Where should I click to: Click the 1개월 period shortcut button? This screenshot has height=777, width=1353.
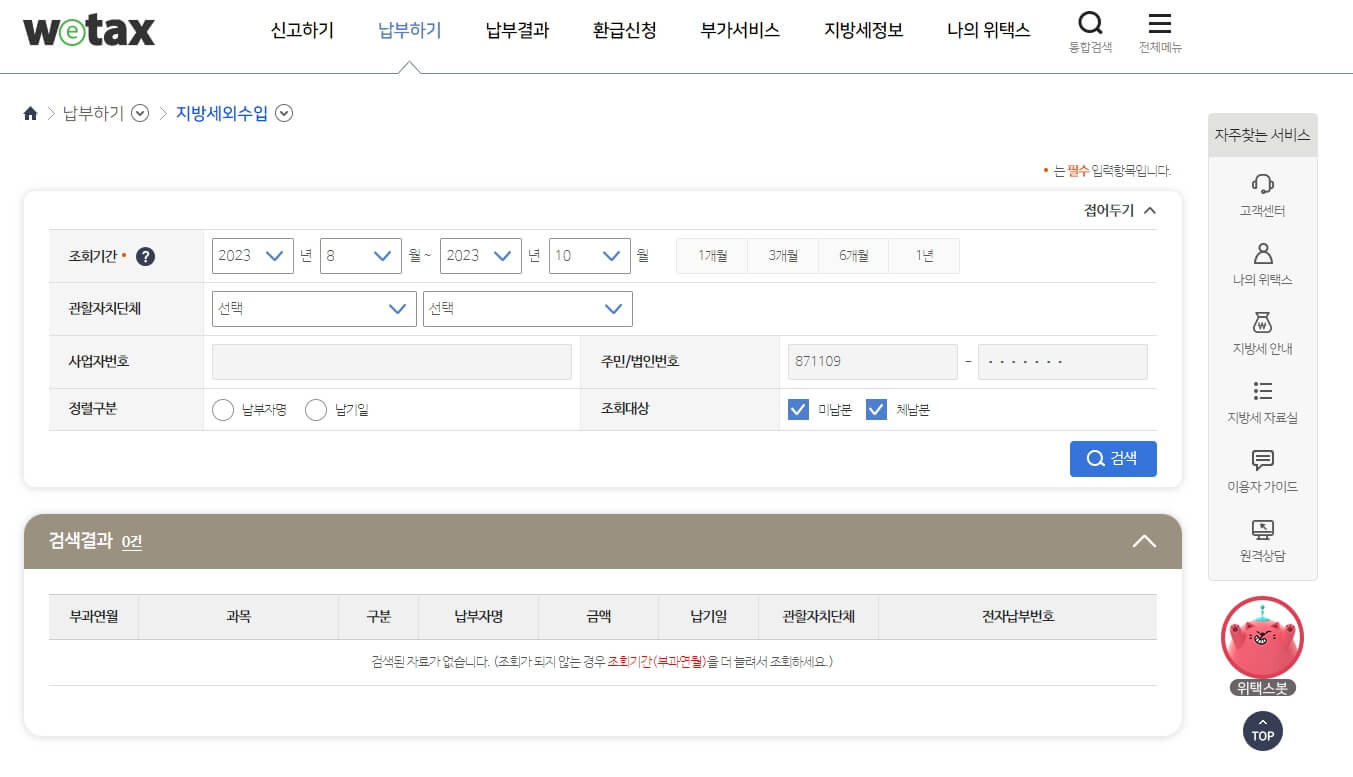(711, 255)
